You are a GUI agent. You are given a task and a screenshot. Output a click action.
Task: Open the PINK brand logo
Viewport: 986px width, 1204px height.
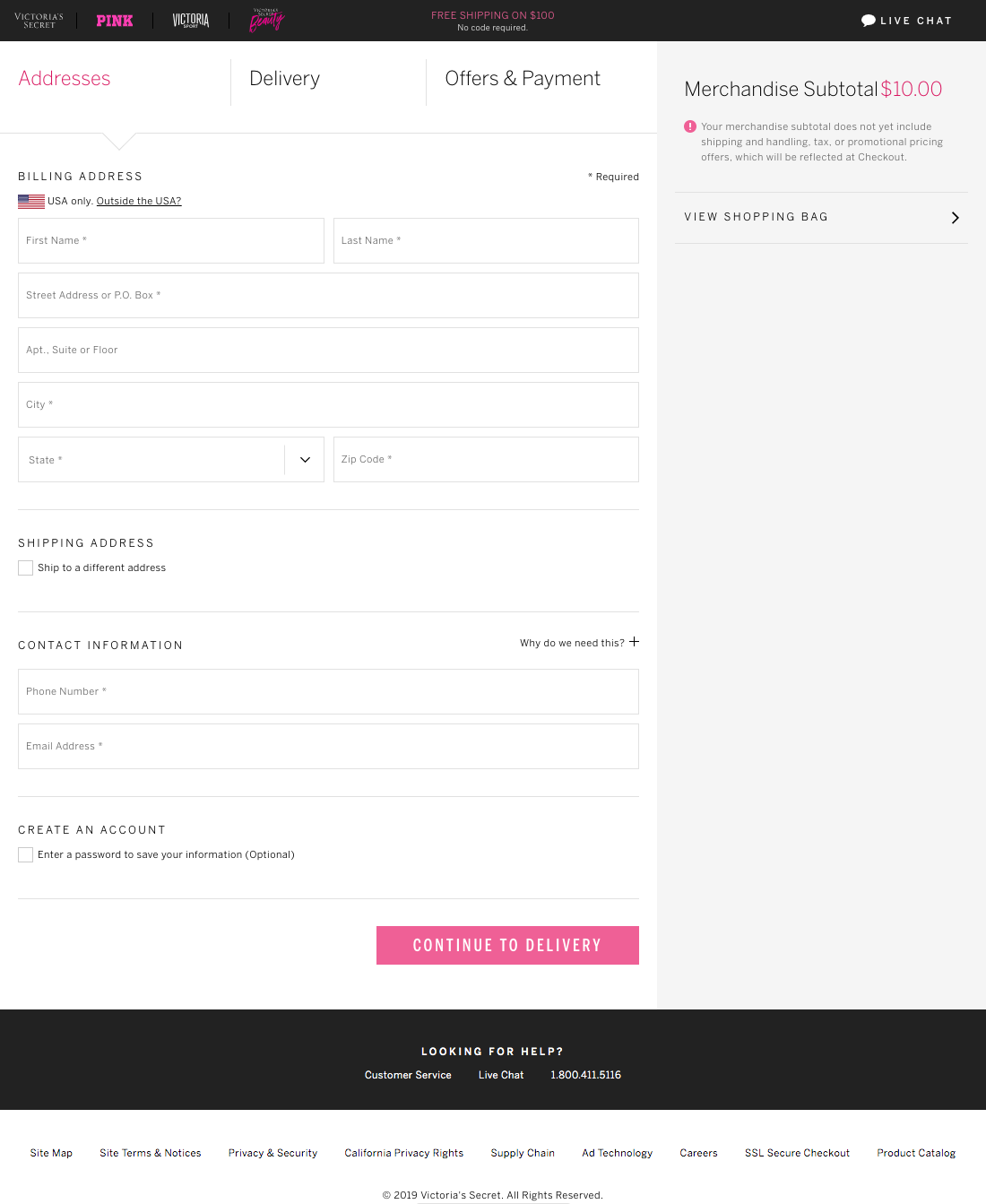point(115,21)
